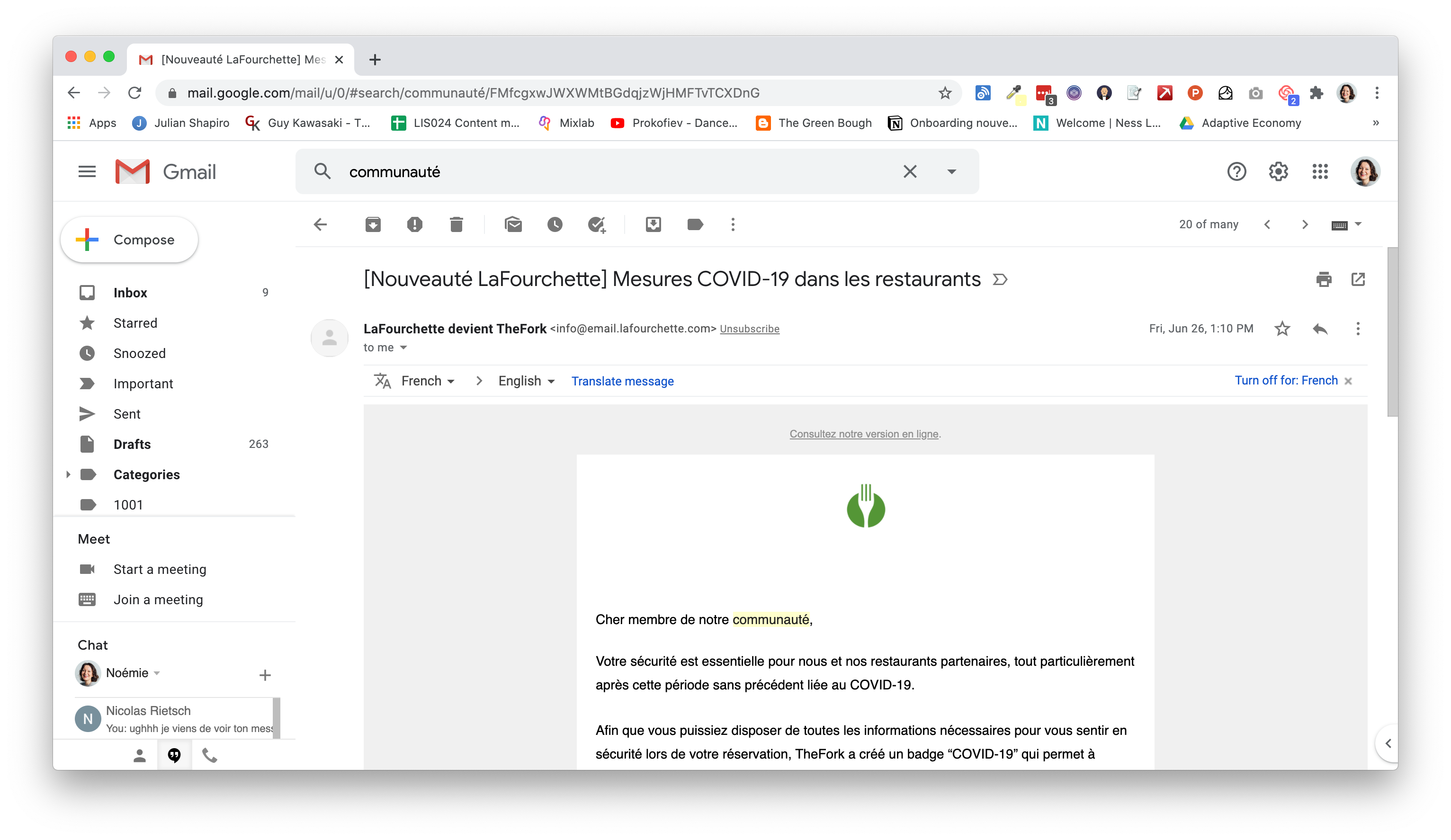Open the contacts tab in chat
The image size is (1451, 840).
pyautogui.click(x=139, y=755)
